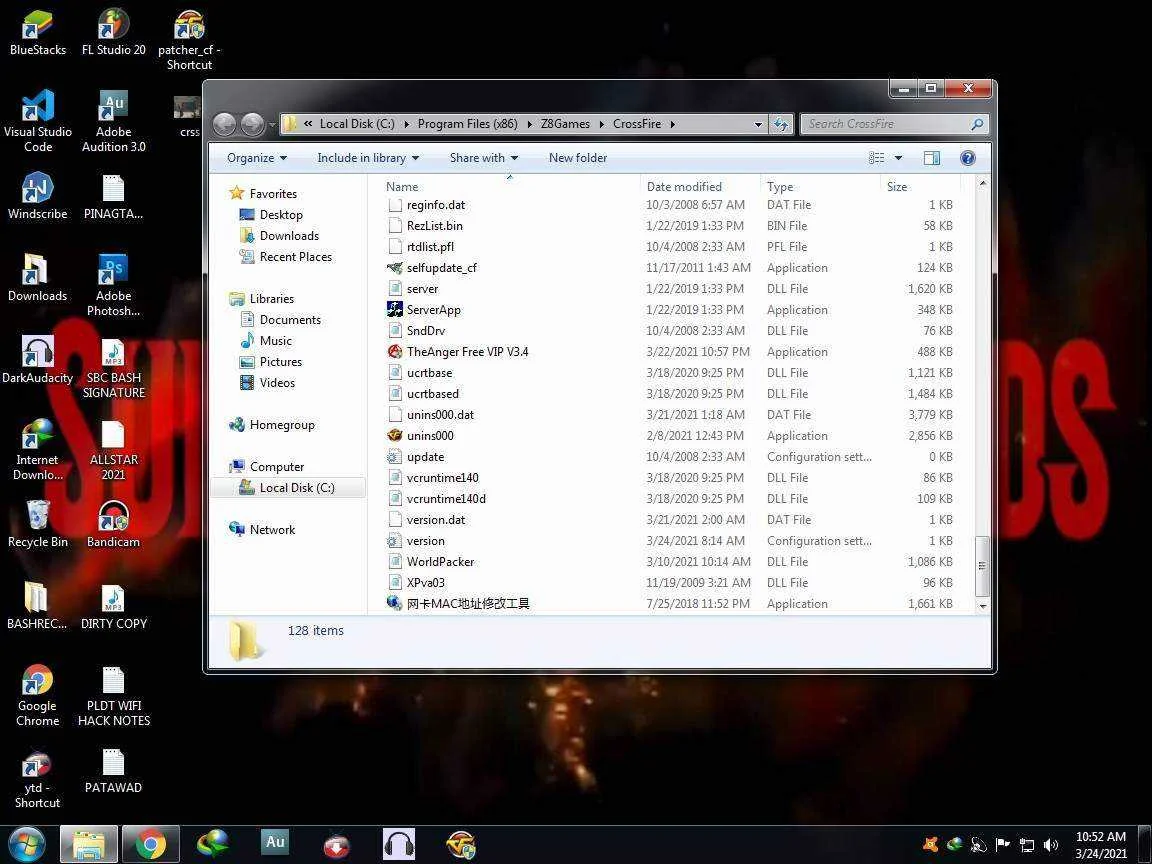The image size is (1152, 864).
Task: Click the Search CrossFire input field
Action: 893,124
